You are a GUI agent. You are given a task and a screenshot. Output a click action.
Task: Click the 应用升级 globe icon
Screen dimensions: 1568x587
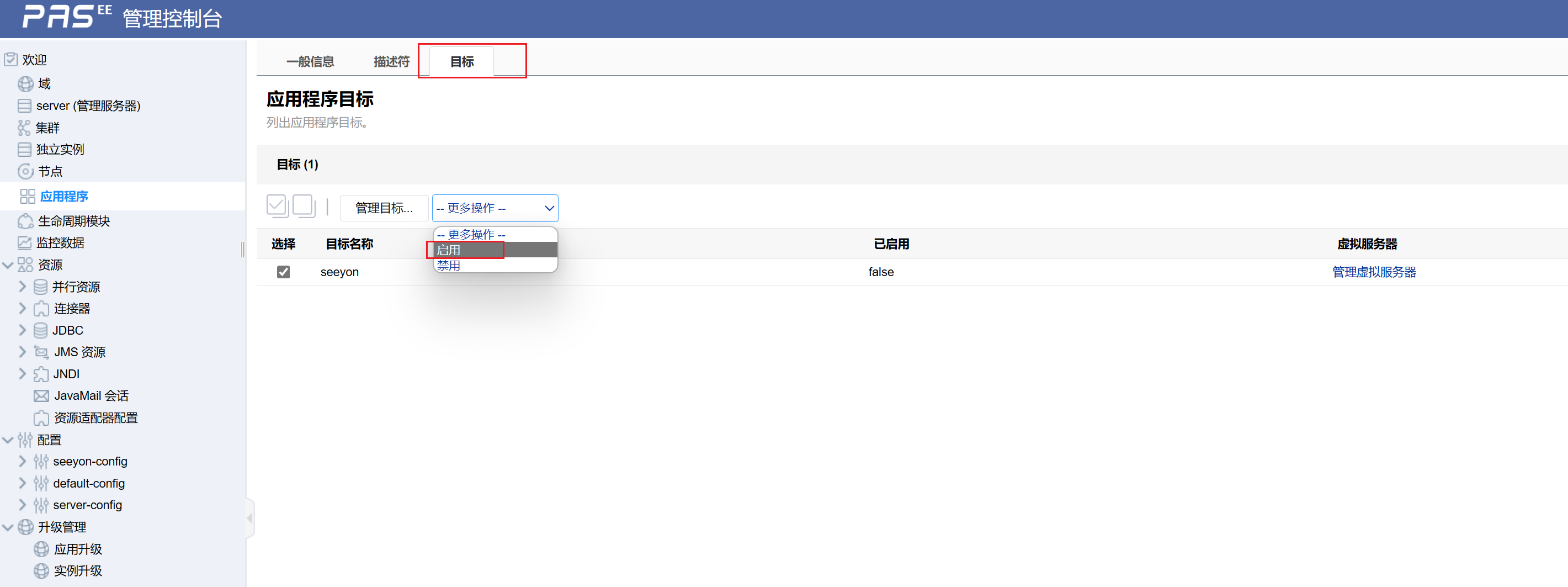[41, 549]
